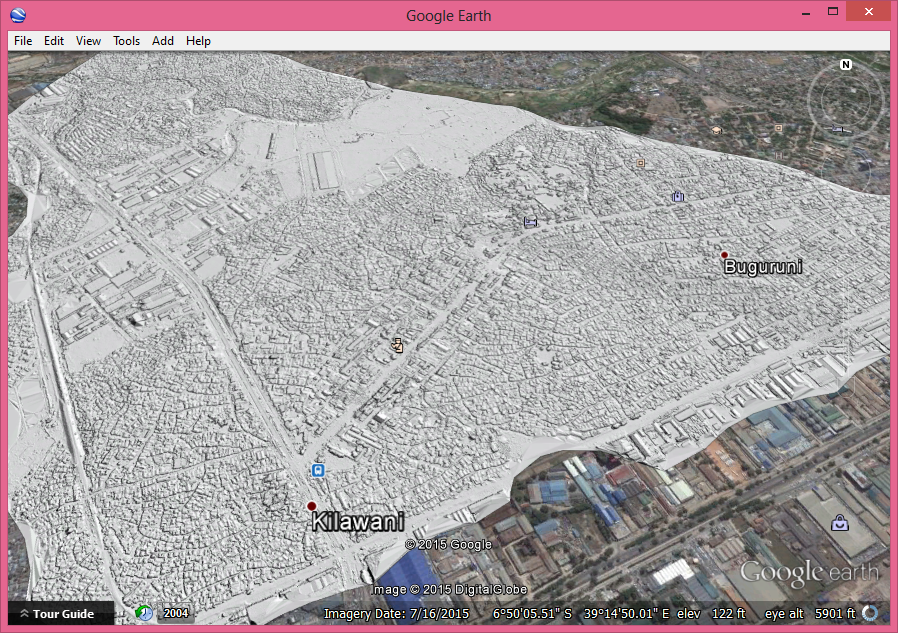
Task: Click the 2004 historical imagery year button
Action: click(x=176, y=613)
